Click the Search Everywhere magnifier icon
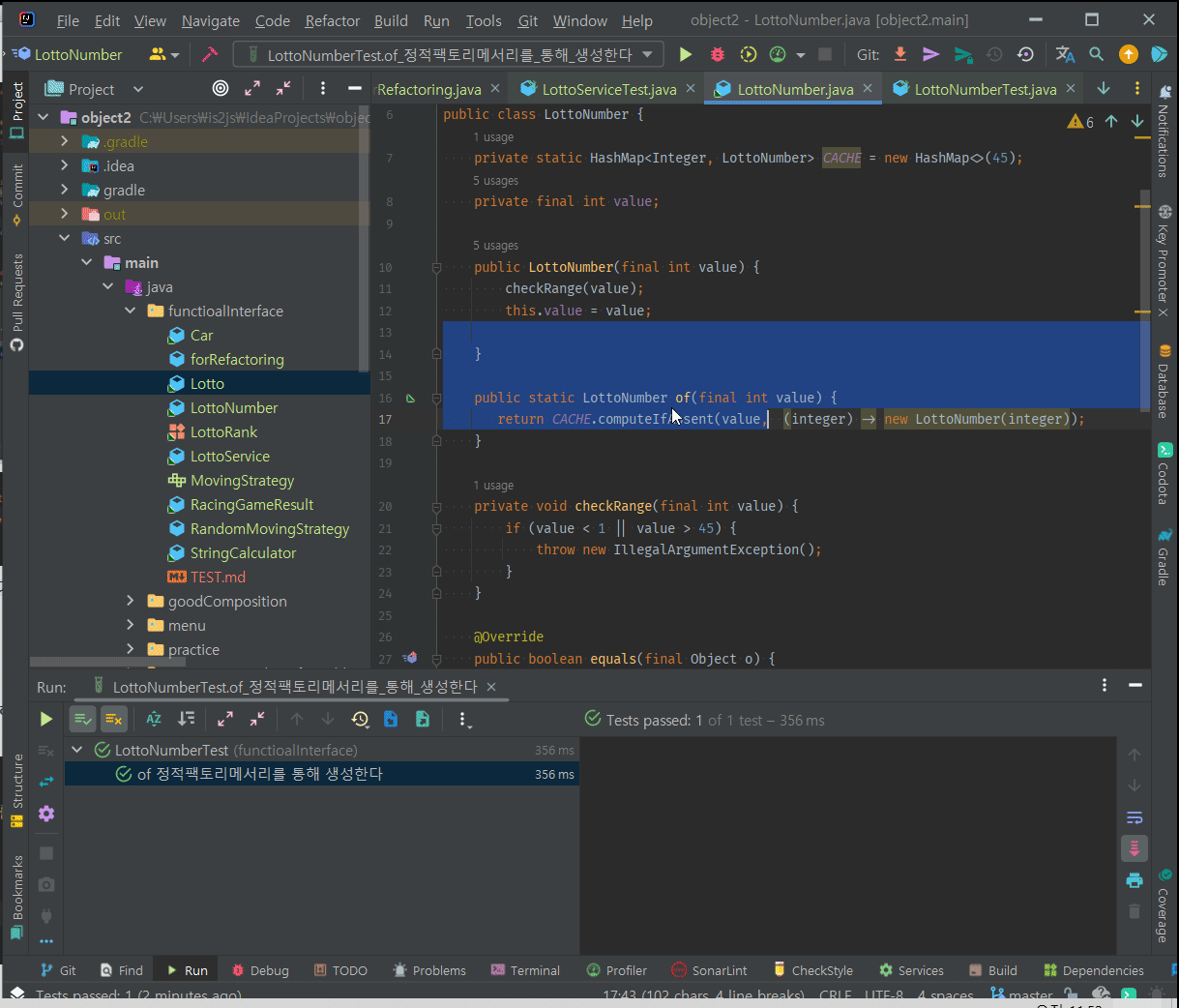This screenshot has width=1179, height=1008. pos(1096,55)
